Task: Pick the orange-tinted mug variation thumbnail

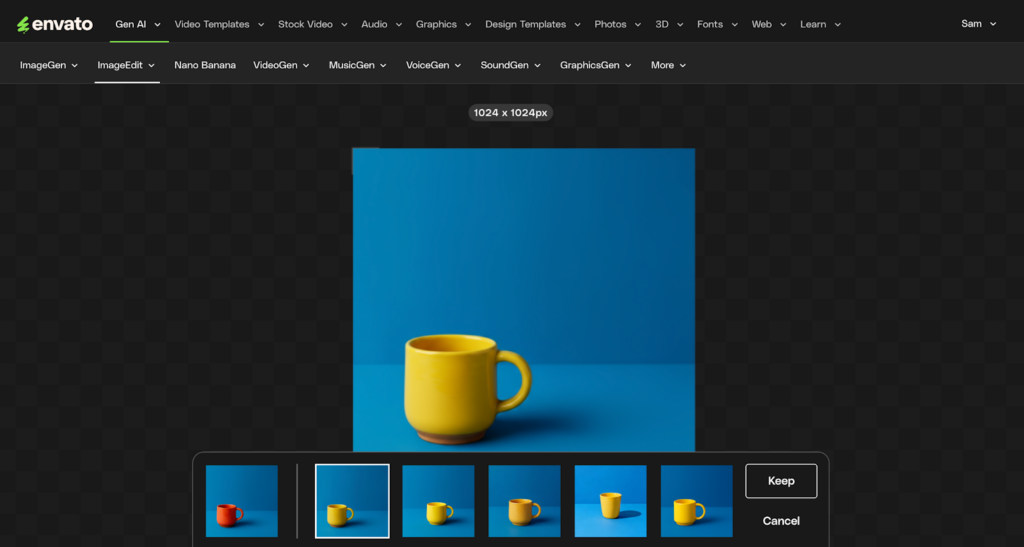Action: coord(524,501)
